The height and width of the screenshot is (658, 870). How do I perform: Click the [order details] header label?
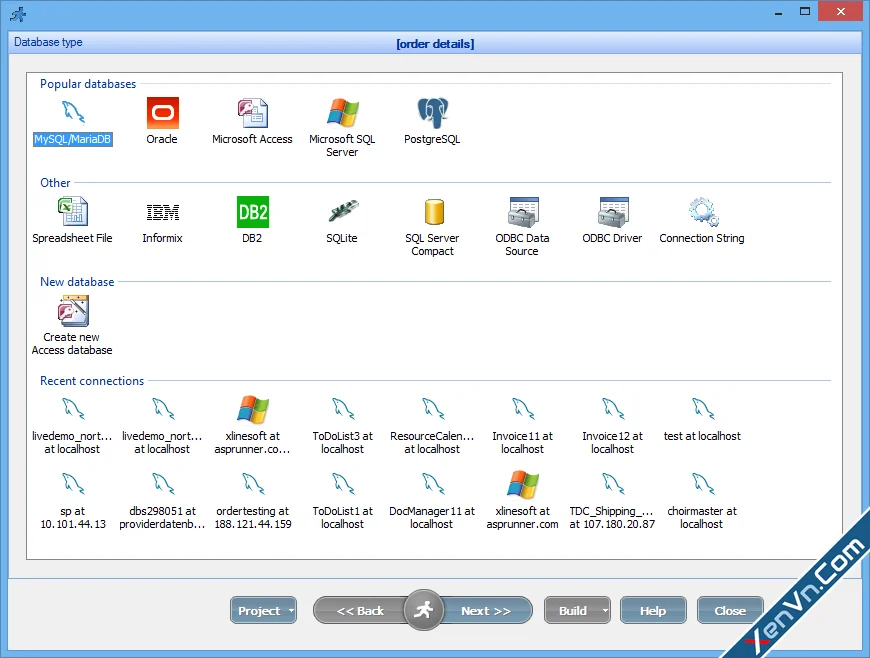(x=435, y=44)
